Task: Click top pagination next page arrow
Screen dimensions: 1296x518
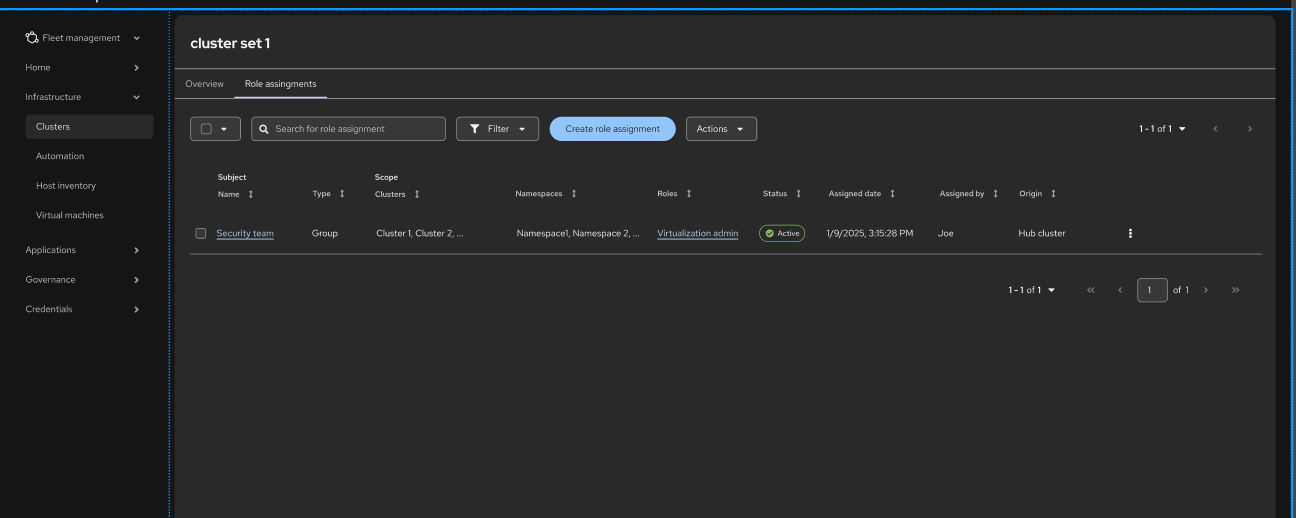Action: [x=1250, y=129]
